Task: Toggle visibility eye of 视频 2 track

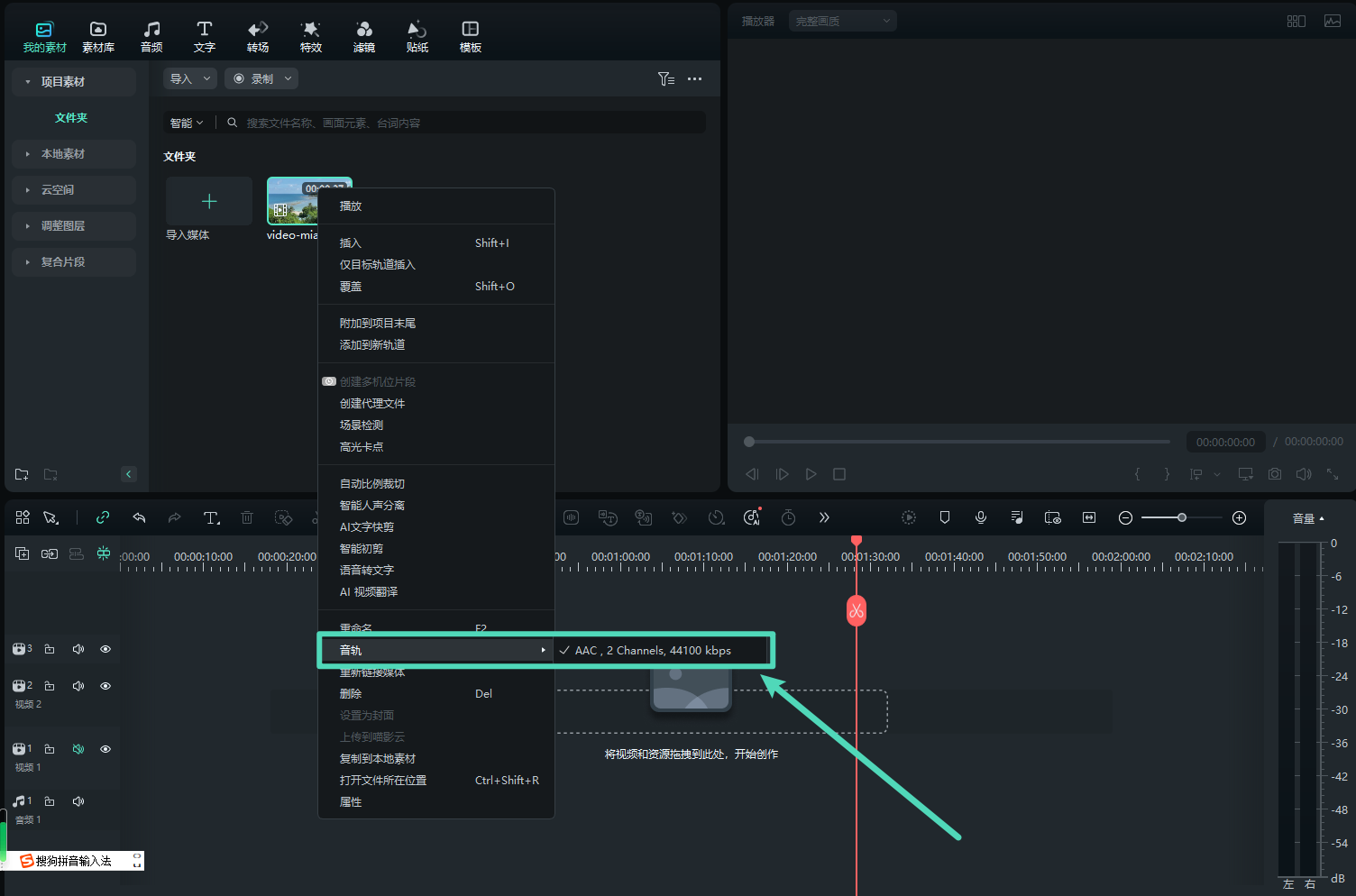Action: (x=105, y=686)
